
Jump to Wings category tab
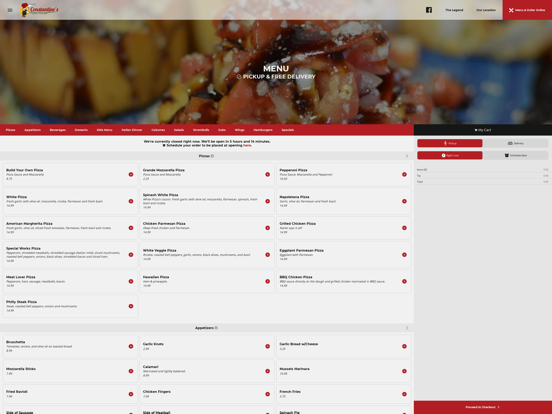point(240,130)
